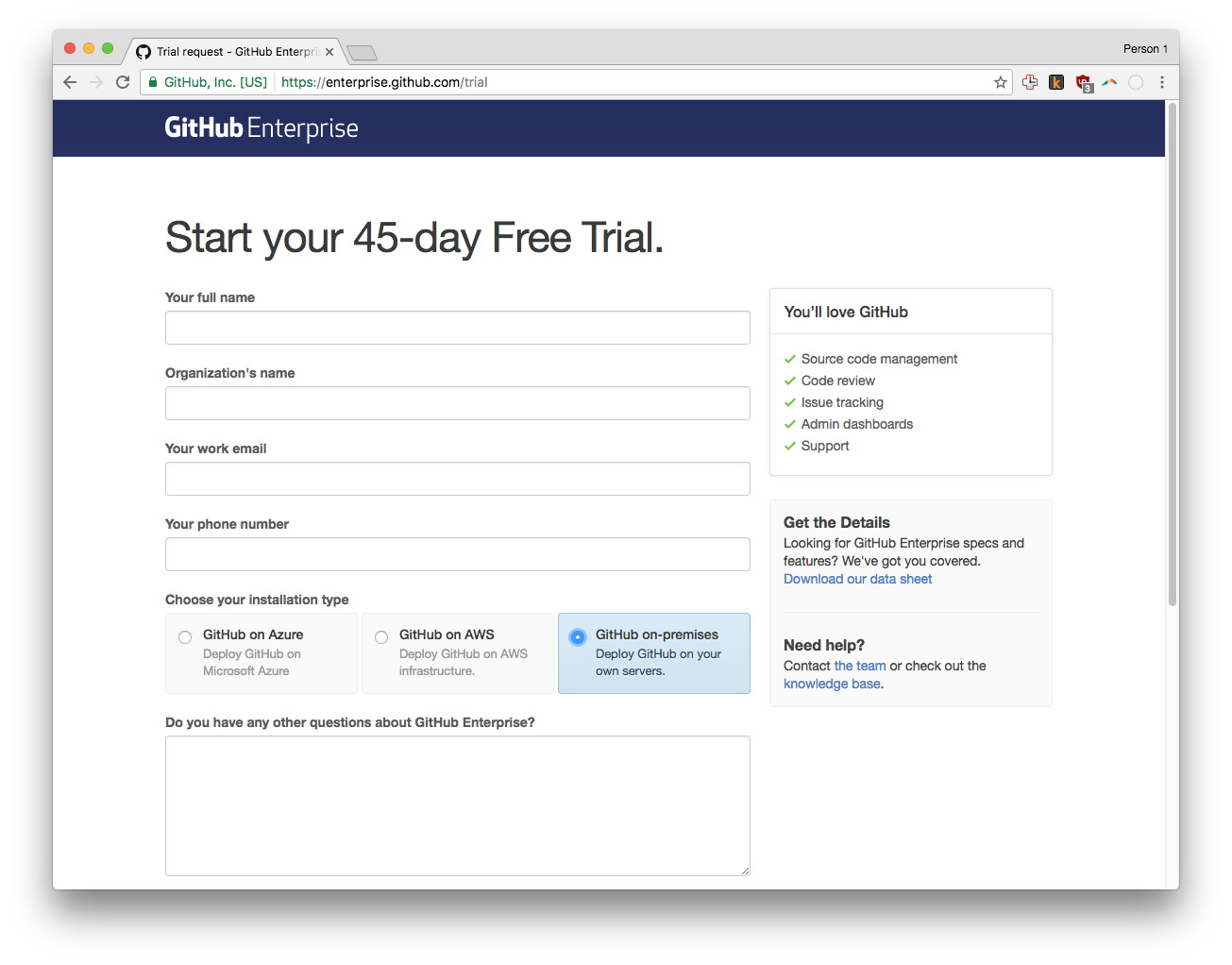1232x965 pixels.
Task: Open the black K extension icon
Action: click(x=1056, y=82)
